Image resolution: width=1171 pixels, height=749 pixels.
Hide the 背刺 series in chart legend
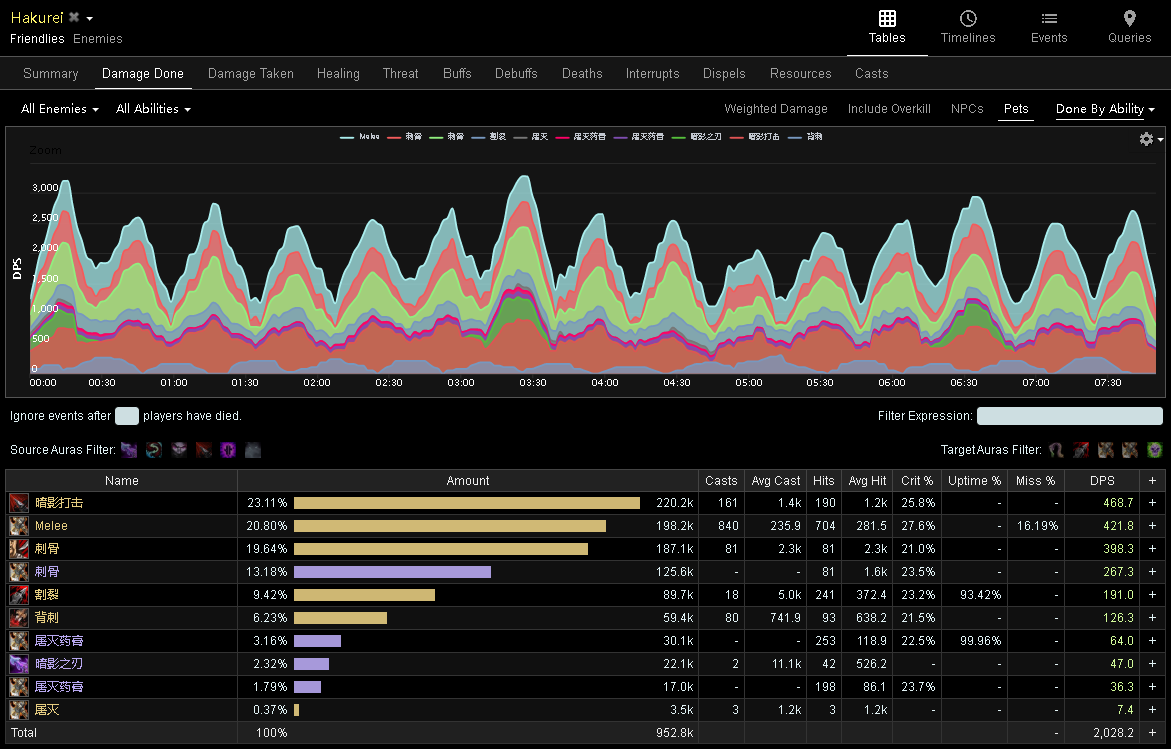(805, 137)
